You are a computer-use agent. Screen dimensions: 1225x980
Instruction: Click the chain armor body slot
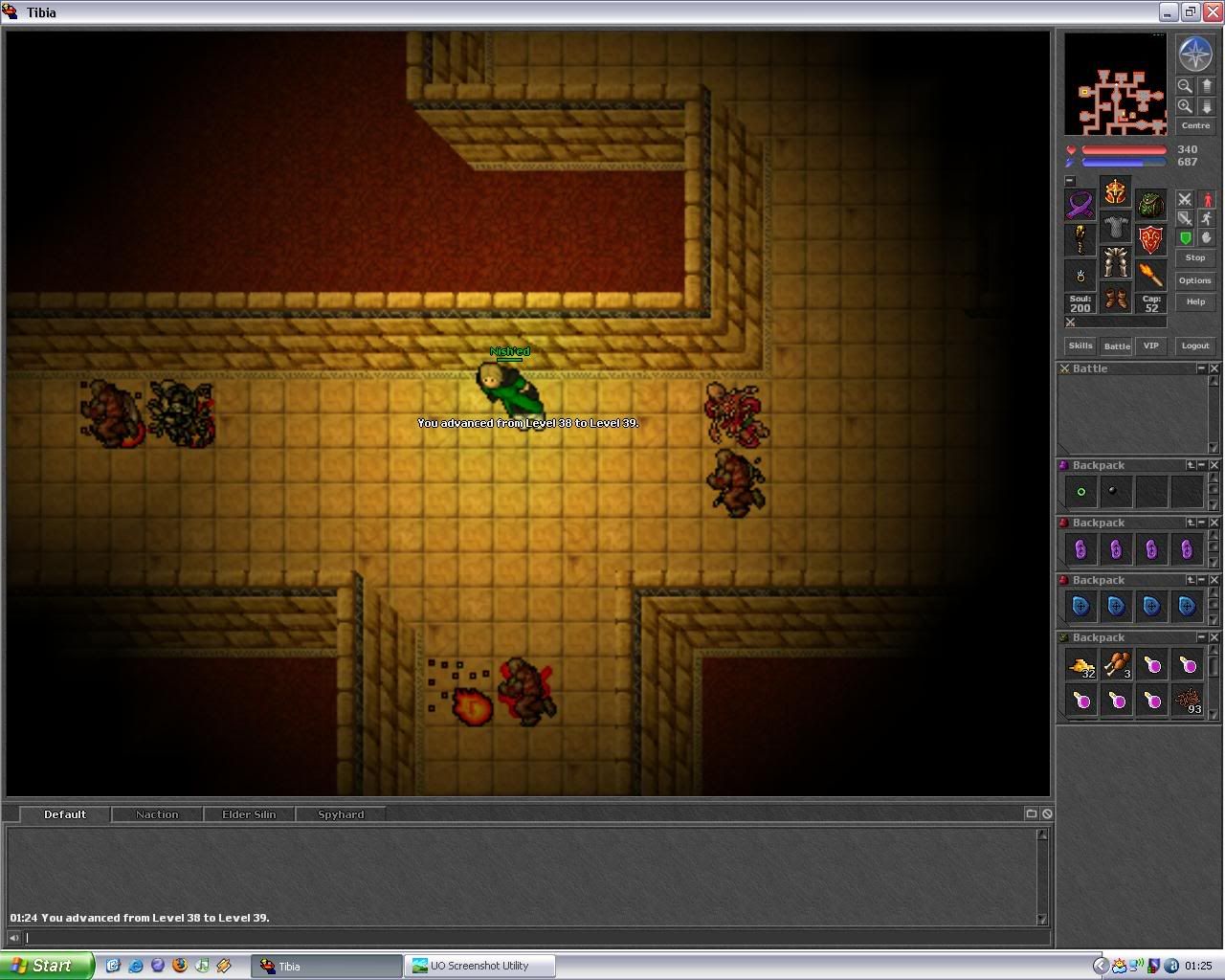1116,227
